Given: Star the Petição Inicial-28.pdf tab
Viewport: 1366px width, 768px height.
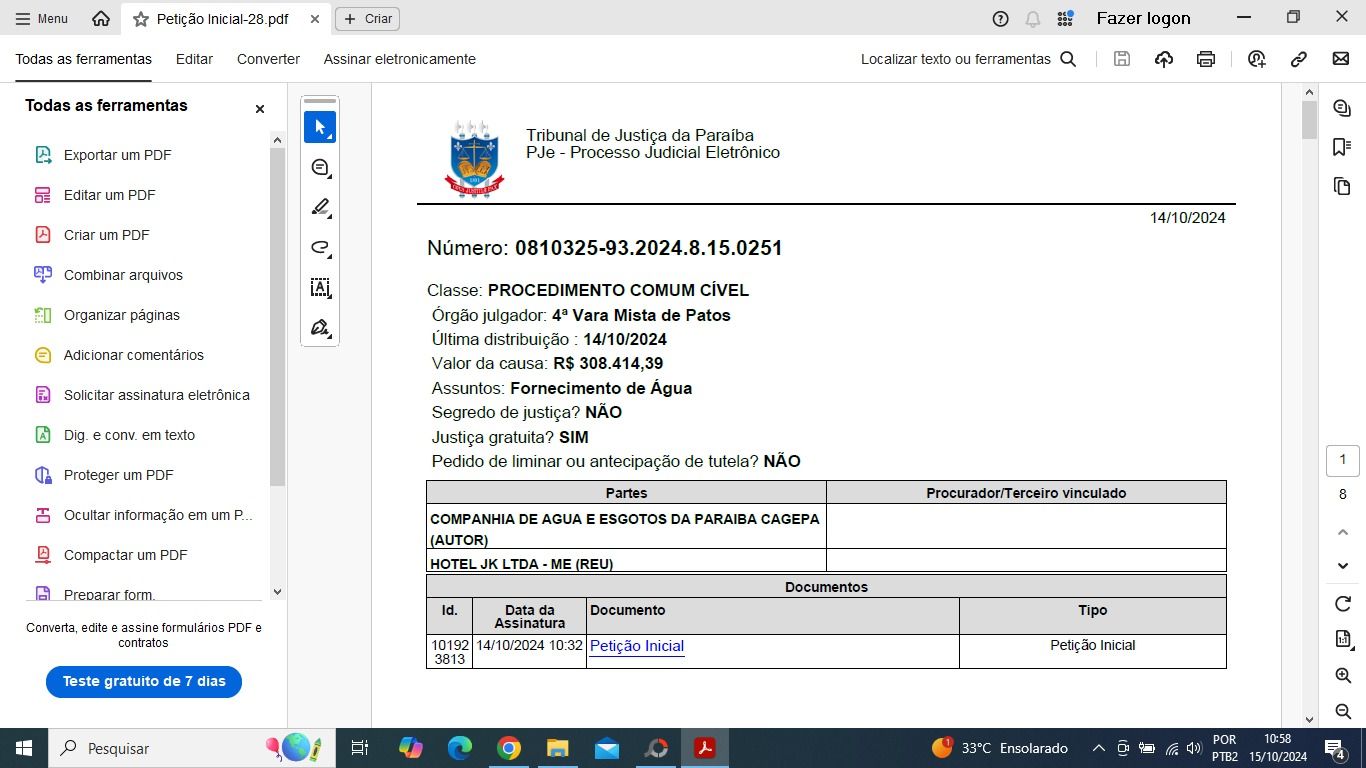Looking at the screenshot, I should (141, 19).
